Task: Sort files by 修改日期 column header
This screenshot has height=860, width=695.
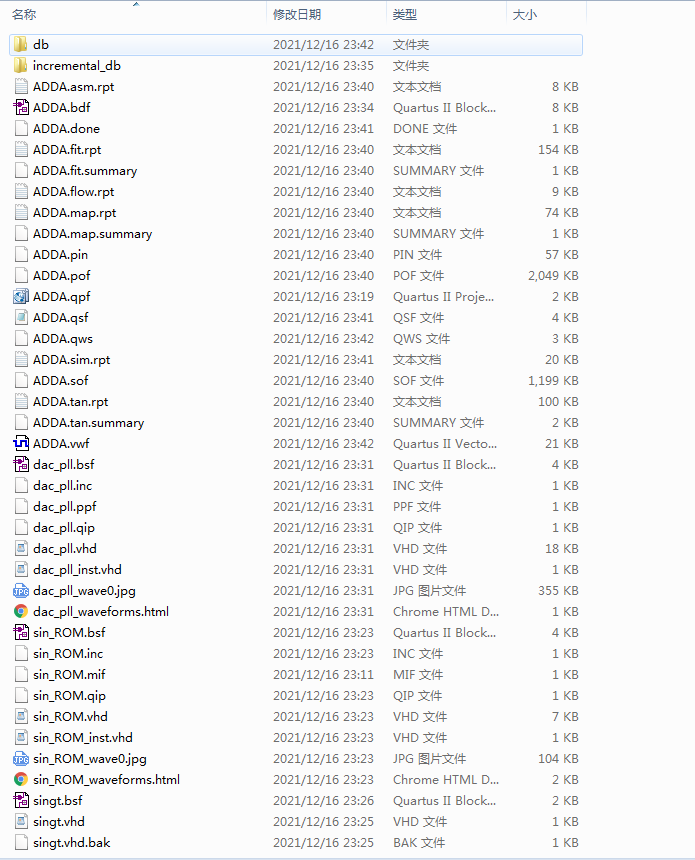Action: (297, 15)
